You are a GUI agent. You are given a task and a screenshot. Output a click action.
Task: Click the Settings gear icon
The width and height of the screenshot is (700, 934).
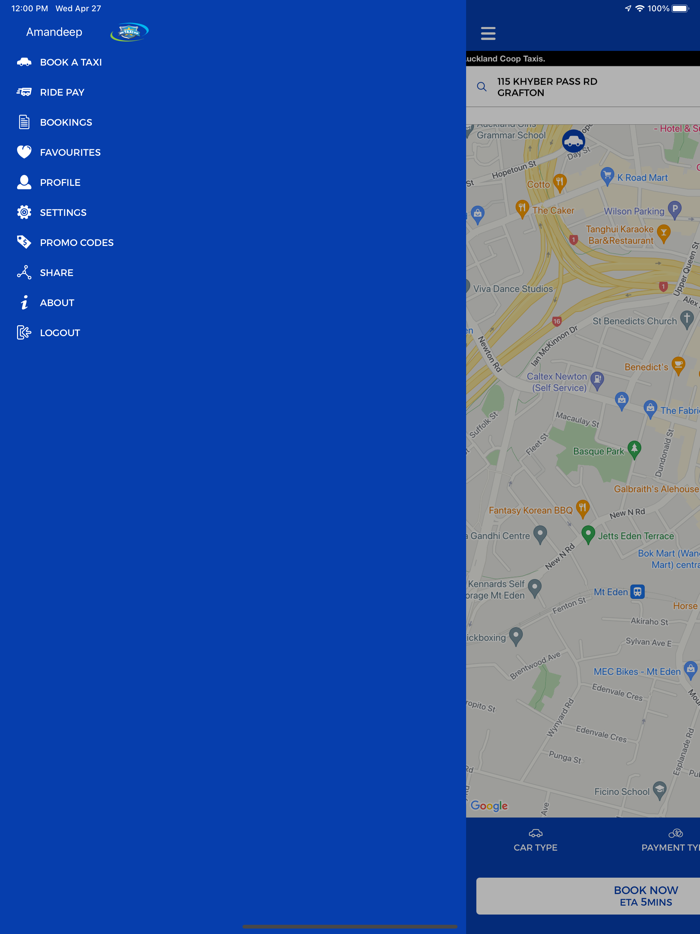click(x=24, y=212)
